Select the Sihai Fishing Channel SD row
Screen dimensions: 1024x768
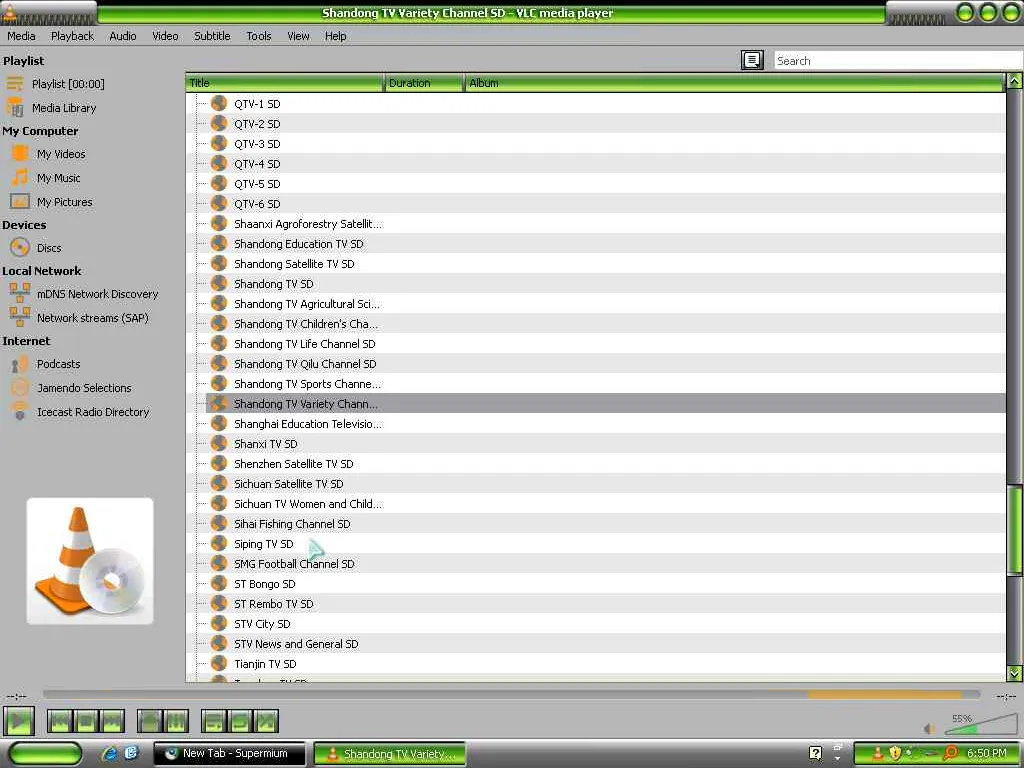(x=595, y=524)
